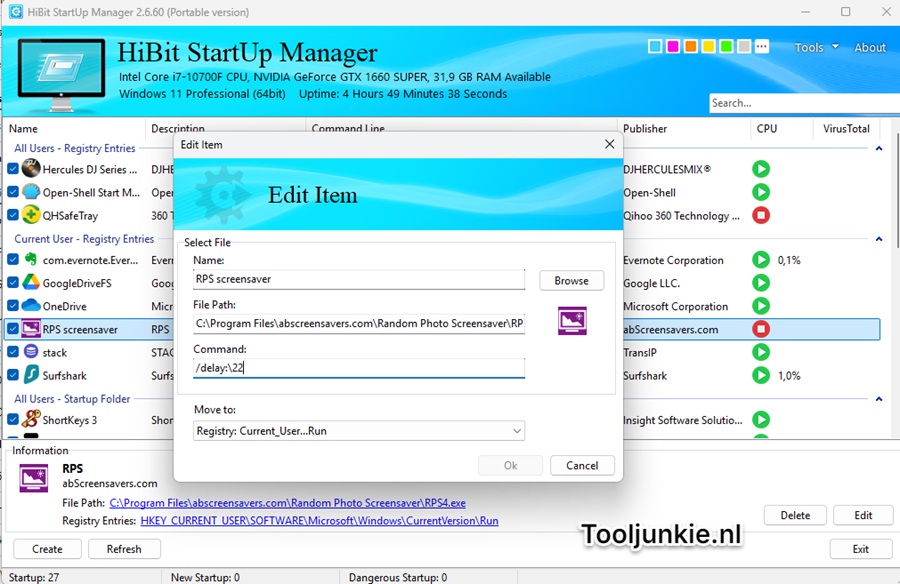
Task: Select the yellow theme color swatch
Action: 708,47
